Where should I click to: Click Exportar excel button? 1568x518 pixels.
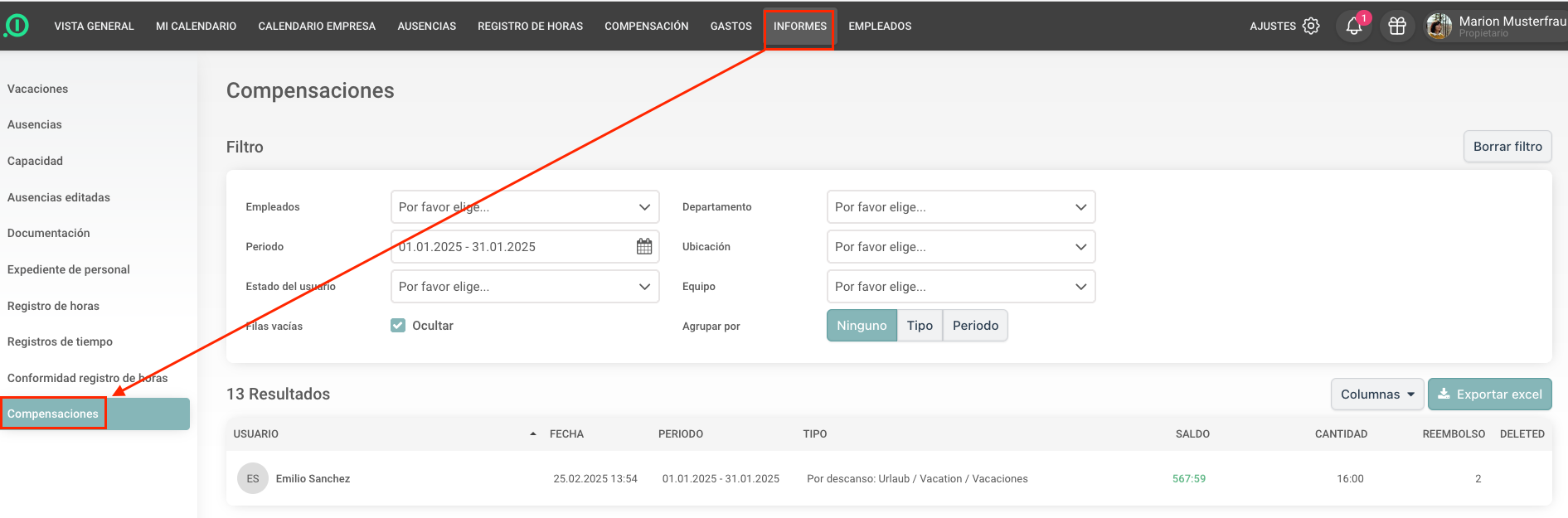1489,395
